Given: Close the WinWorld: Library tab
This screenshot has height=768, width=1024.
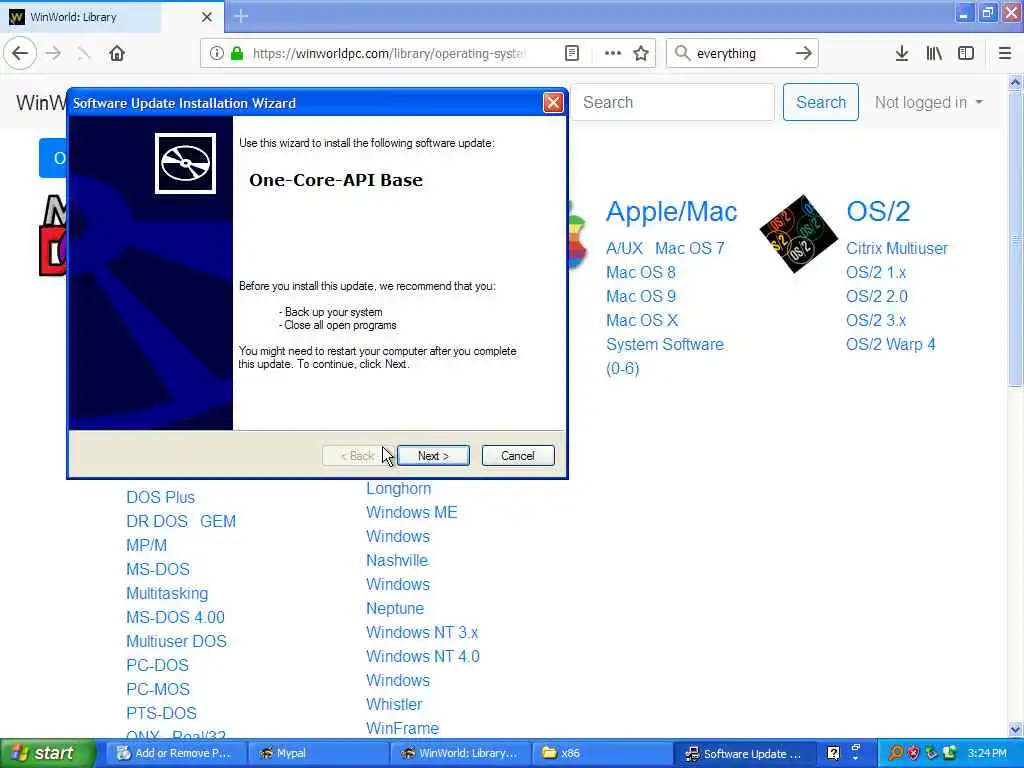Looking at the screenshot, I should pos(206,17).
